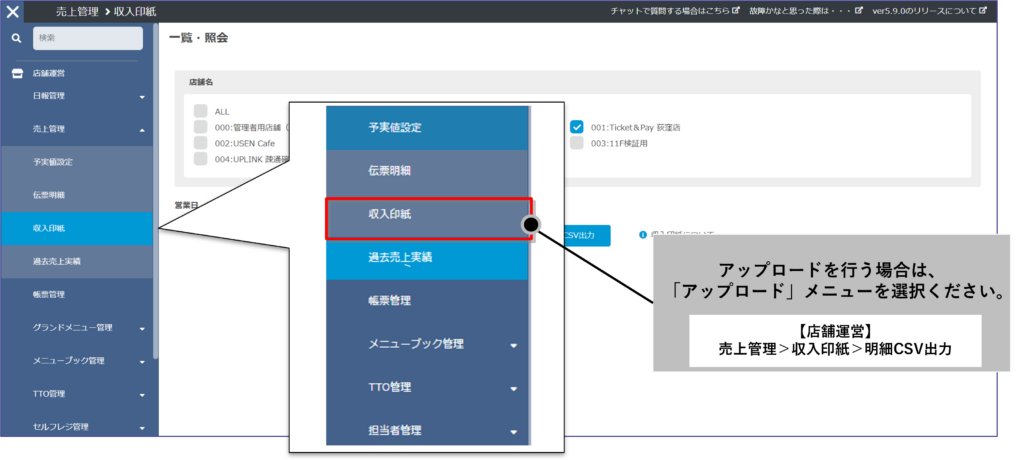The image size is (1024, 460).
Task: Click the store icon beside 店舗運営
Action: click(18, 74)
